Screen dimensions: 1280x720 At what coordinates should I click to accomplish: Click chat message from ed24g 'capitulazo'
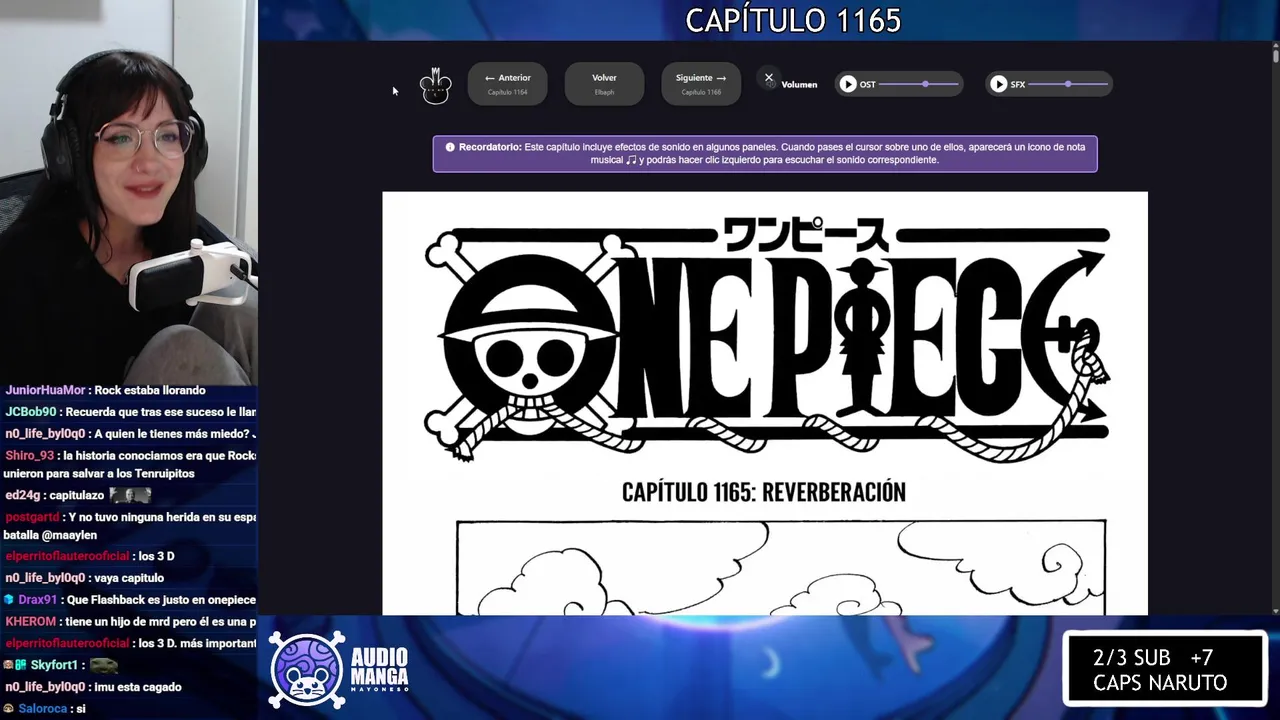(76, 496)
